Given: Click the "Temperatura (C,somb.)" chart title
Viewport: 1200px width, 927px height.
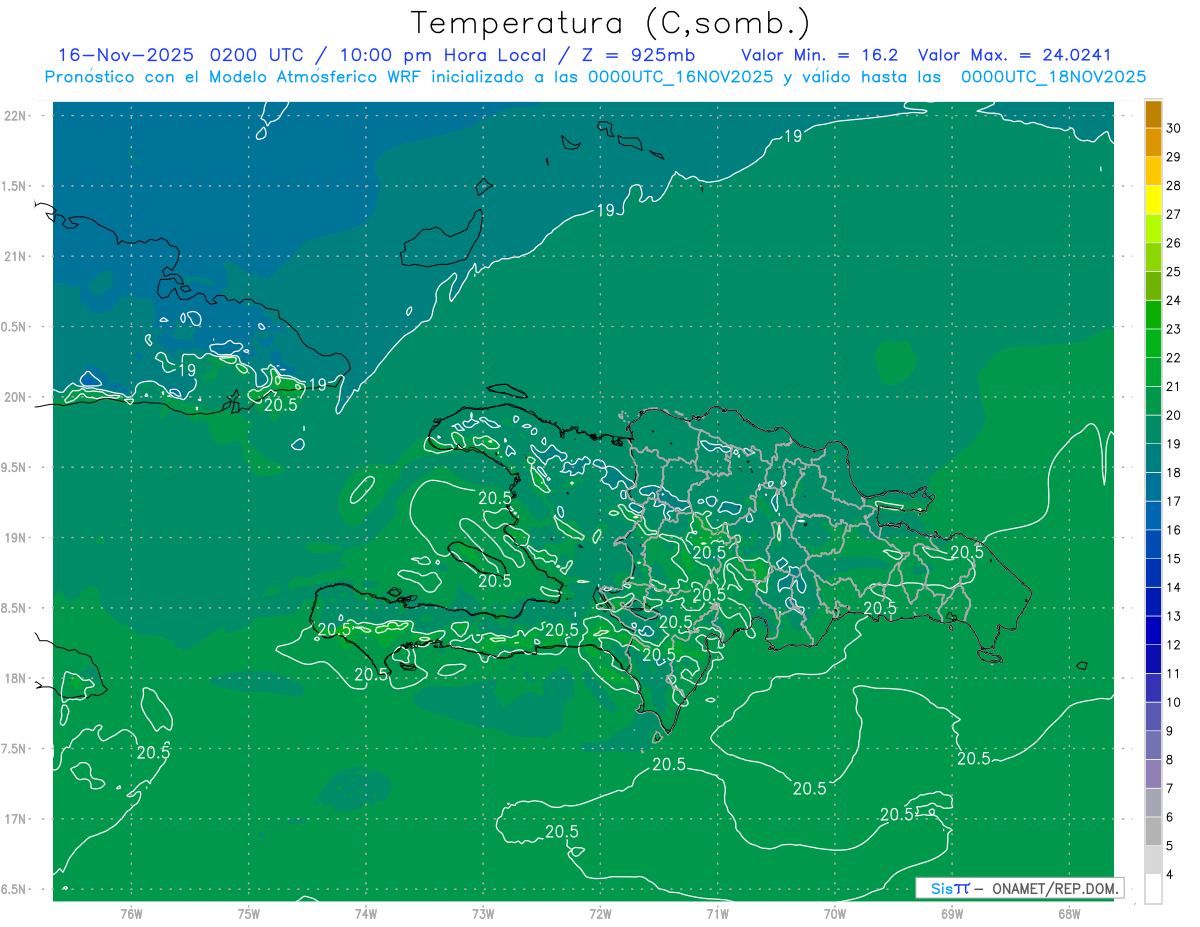Looking at the screenshot, I should coord(610,23).
